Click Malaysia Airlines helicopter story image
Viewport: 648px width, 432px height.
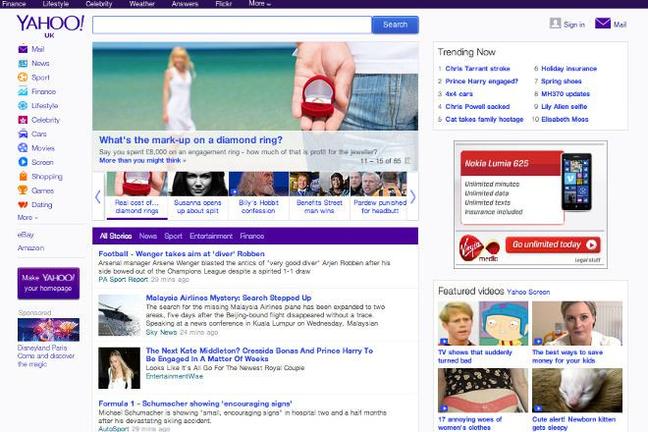[x=119, y=315]
